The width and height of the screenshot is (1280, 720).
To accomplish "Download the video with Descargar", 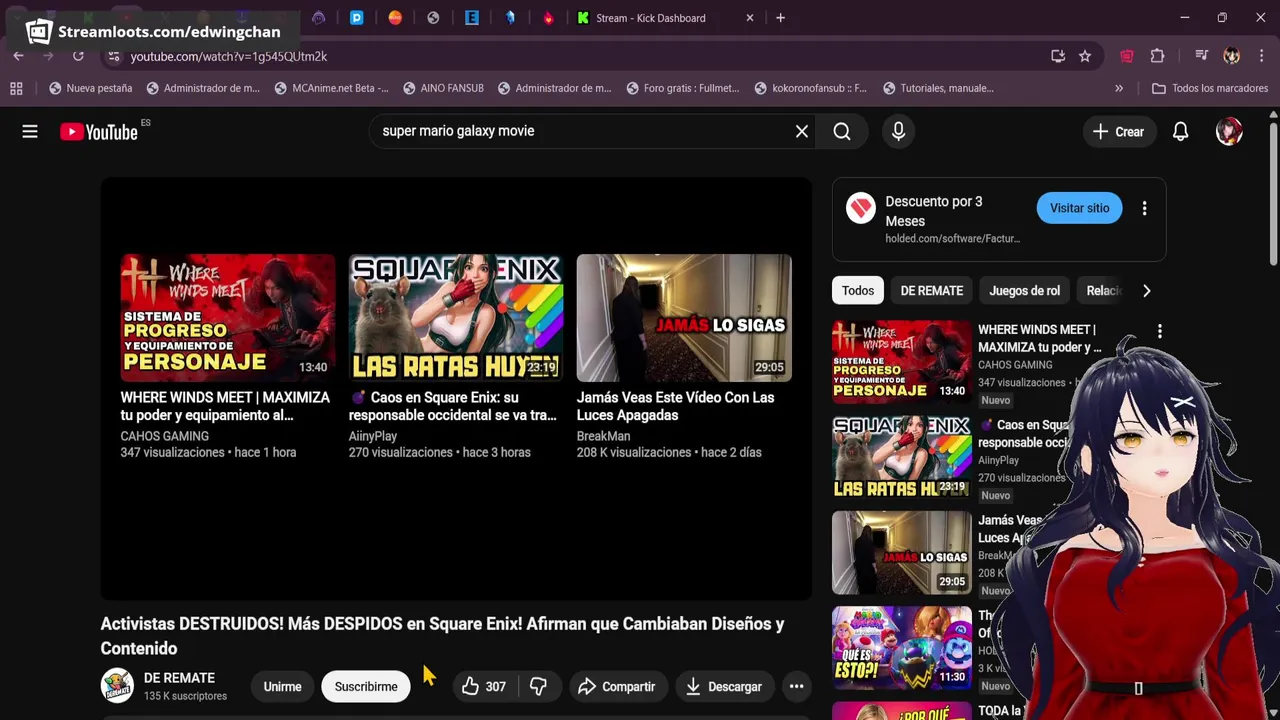I will click(x=725, y=686).
